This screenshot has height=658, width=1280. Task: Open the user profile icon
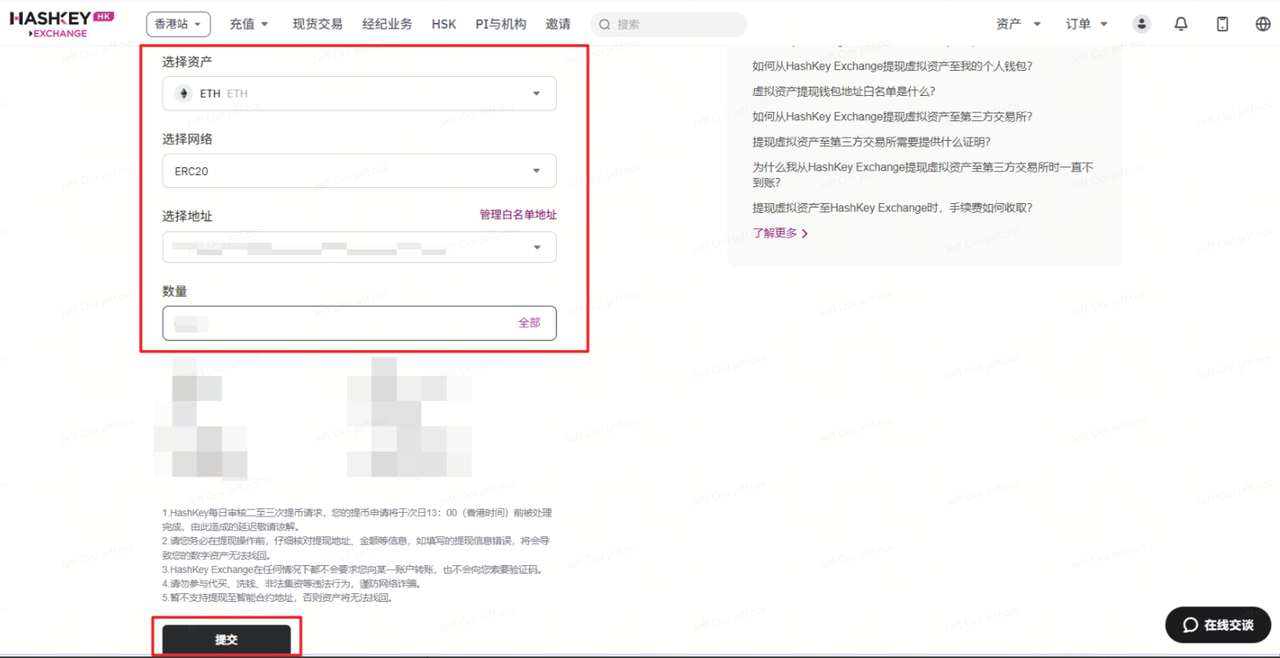(x=1141, y=24)
